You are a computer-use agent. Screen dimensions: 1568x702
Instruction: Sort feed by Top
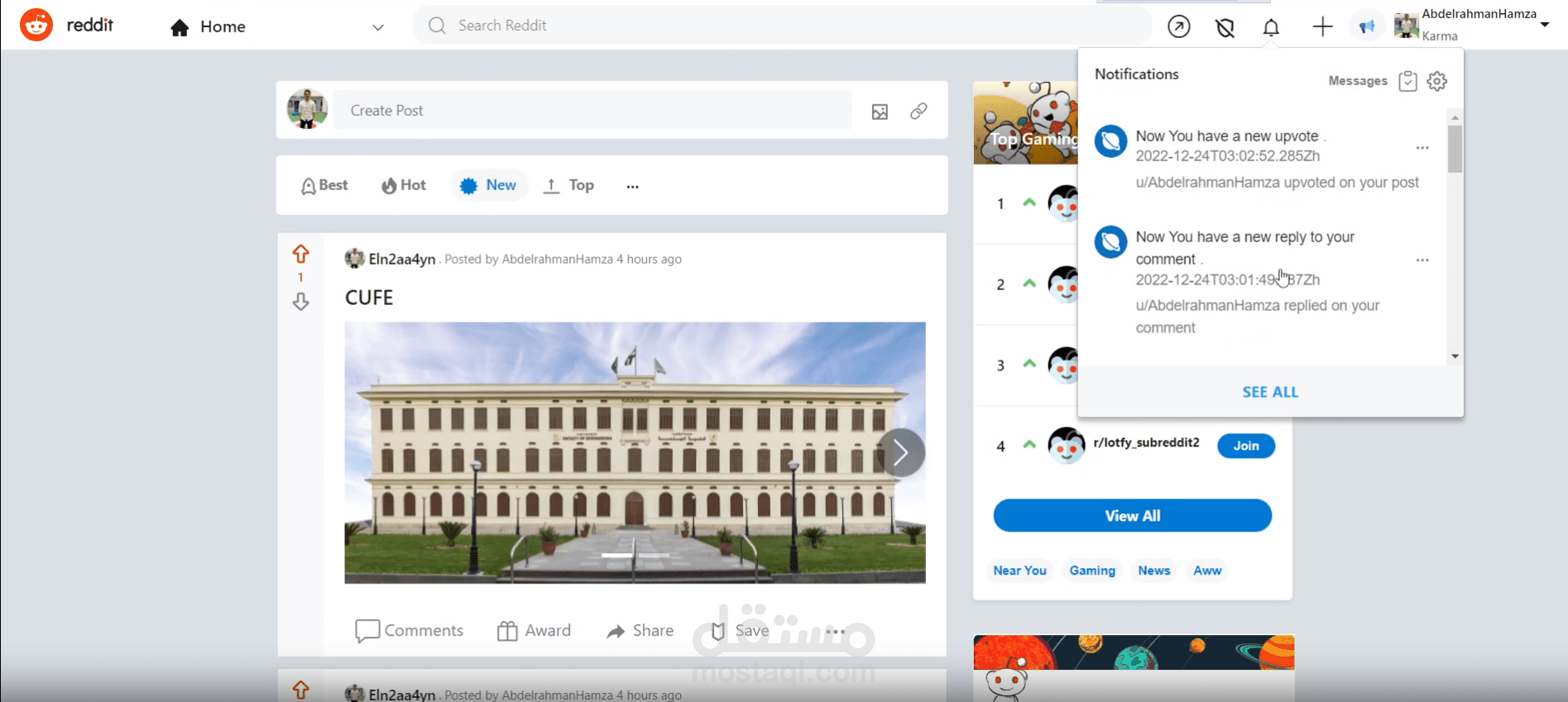(568, 185)
